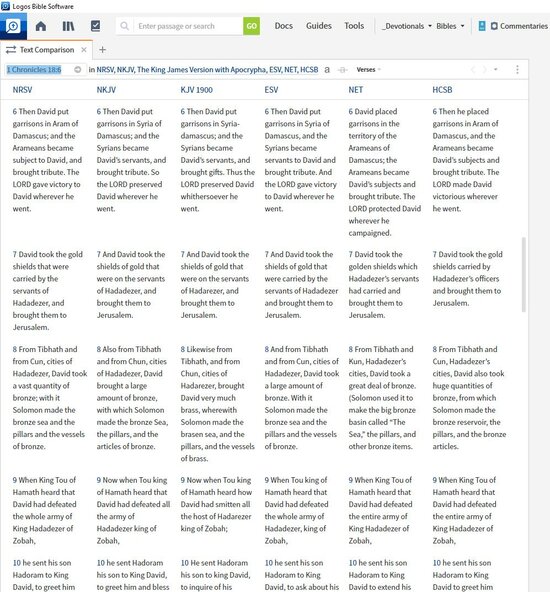The width and height of the screenshot is (550, 592).
Task: Click the HCSB column header
Action: click(x=442, y=90)
